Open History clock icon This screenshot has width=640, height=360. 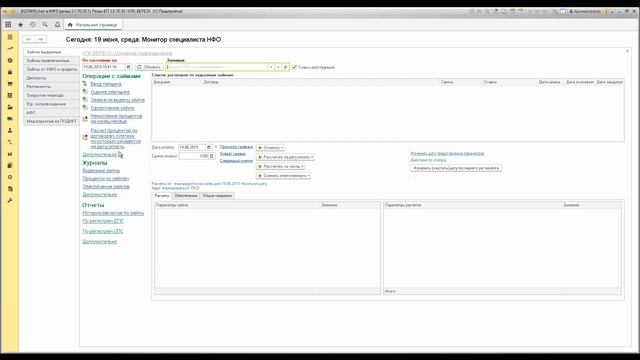[x=33, y=24]
